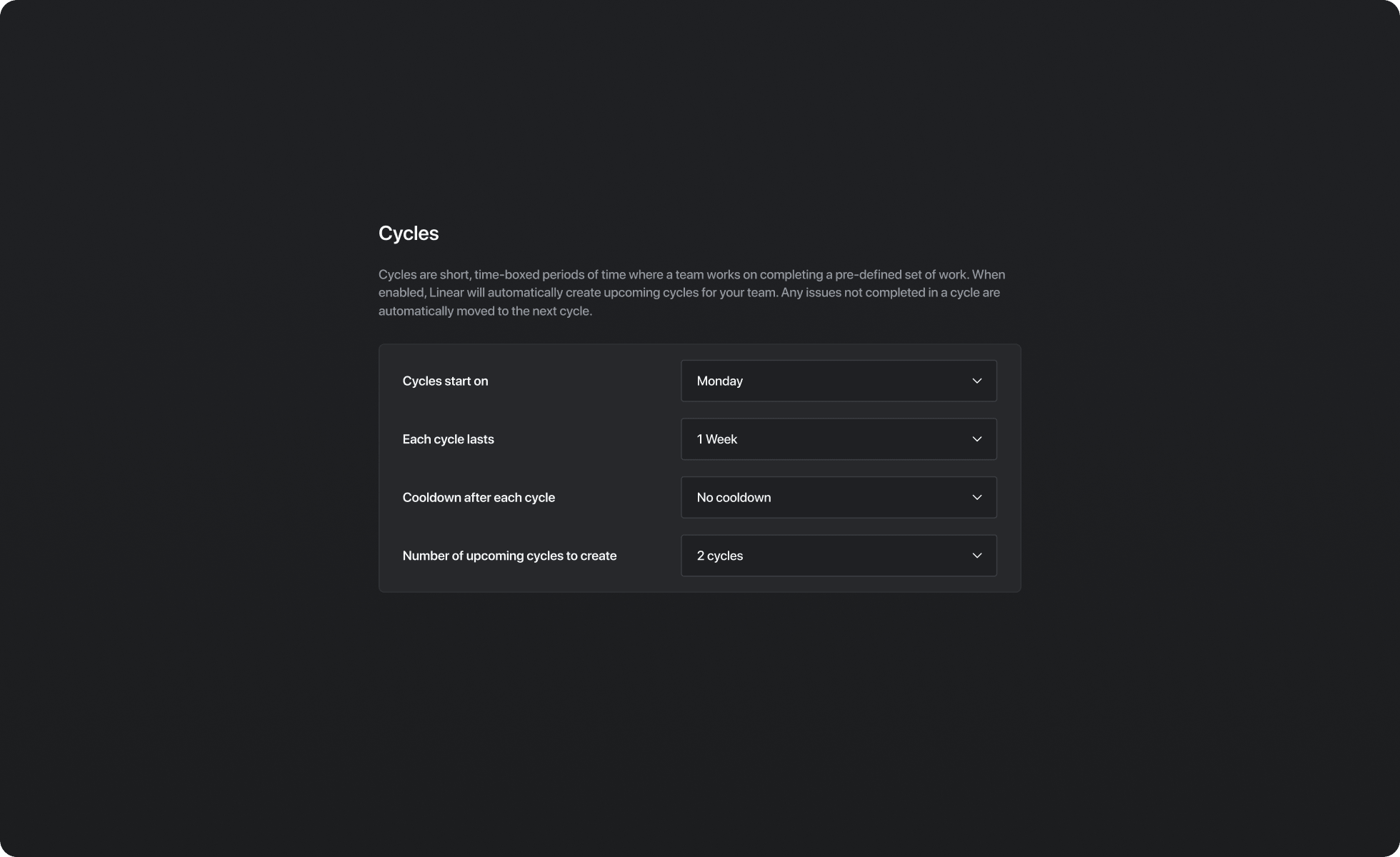Viewport: 1400px width, 857px height.
Task: Click the "Cycles start on" label
Action: click(x=445, y=381)
